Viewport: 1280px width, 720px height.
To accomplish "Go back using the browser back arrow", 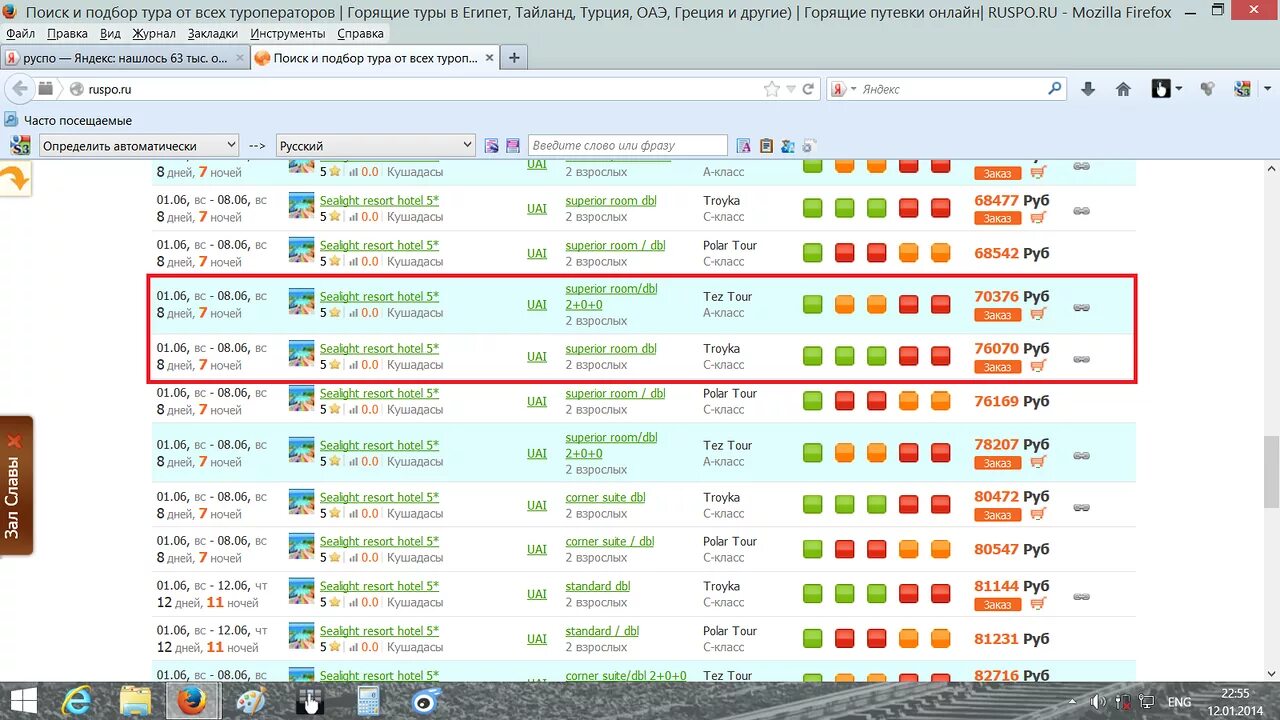I will [19, 89].
